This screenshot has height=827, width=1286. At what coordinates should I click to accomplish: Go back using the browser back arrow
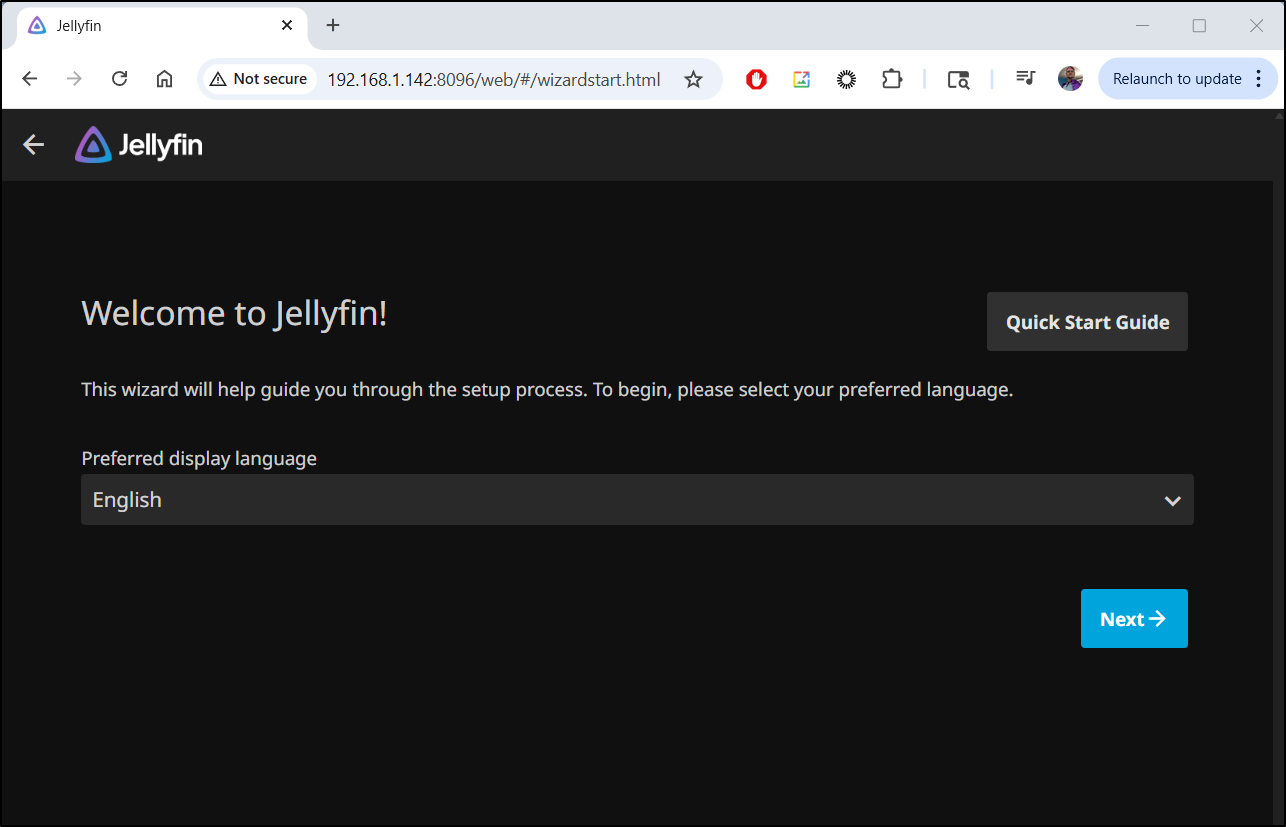click(29, 79)
